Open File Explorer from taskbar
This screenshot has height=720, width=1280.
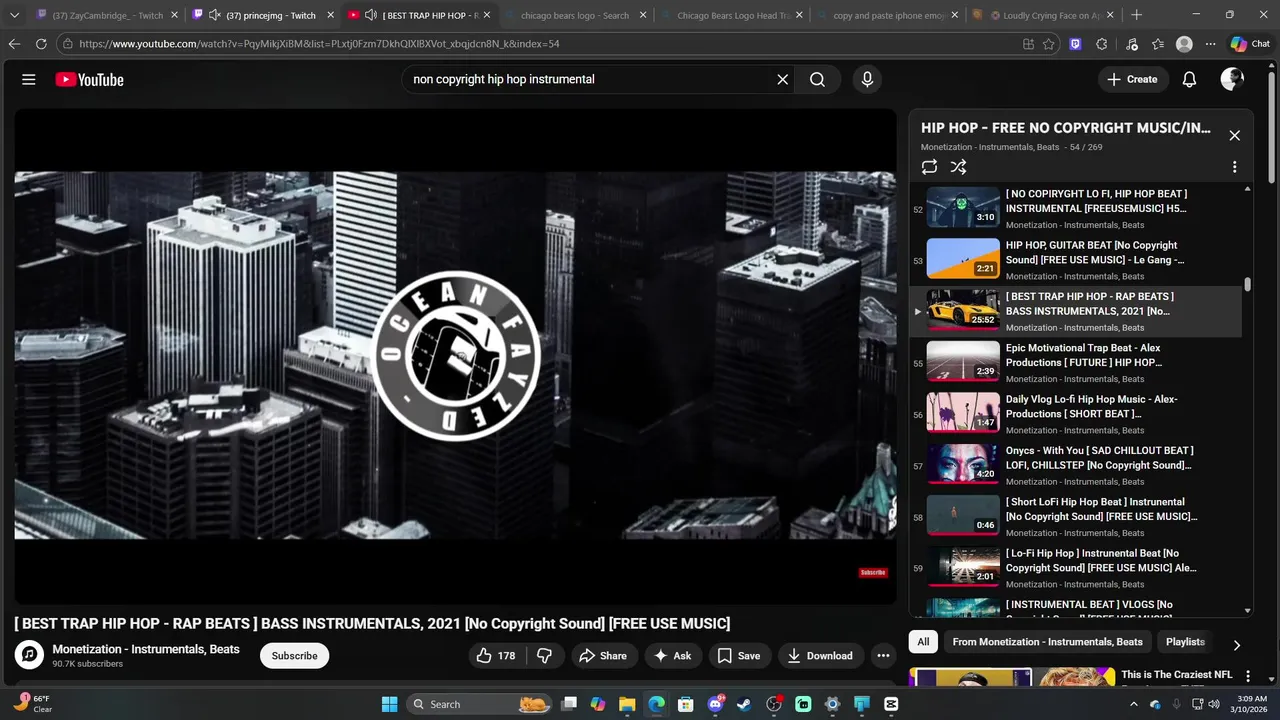pyautogui.click(x=627, y=704)
